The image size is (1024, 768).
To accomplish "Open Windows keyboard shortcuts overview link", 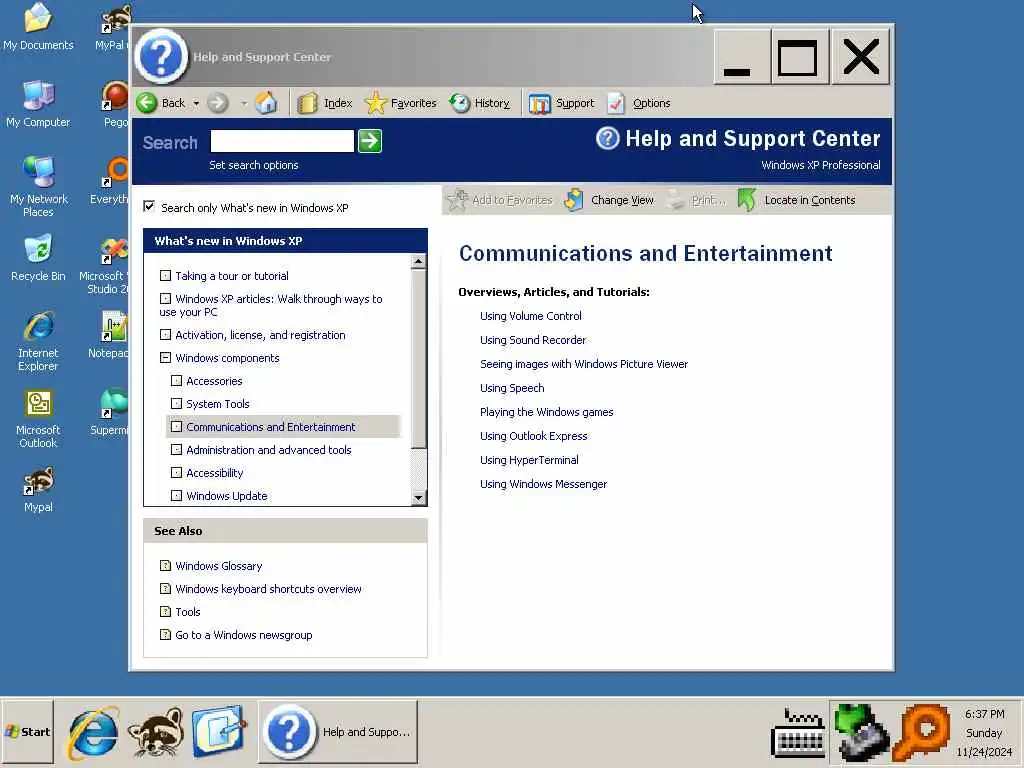I will (268, 589).
